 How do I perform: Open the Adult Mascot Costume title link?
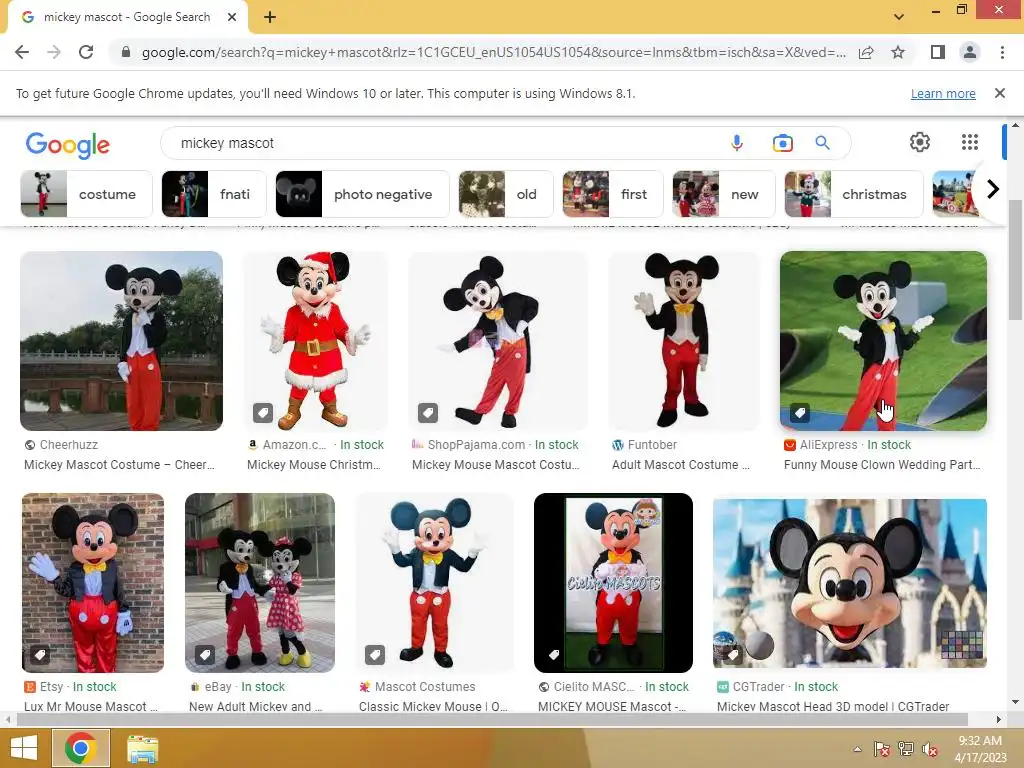pyautogui.click(x=680, y=465)
